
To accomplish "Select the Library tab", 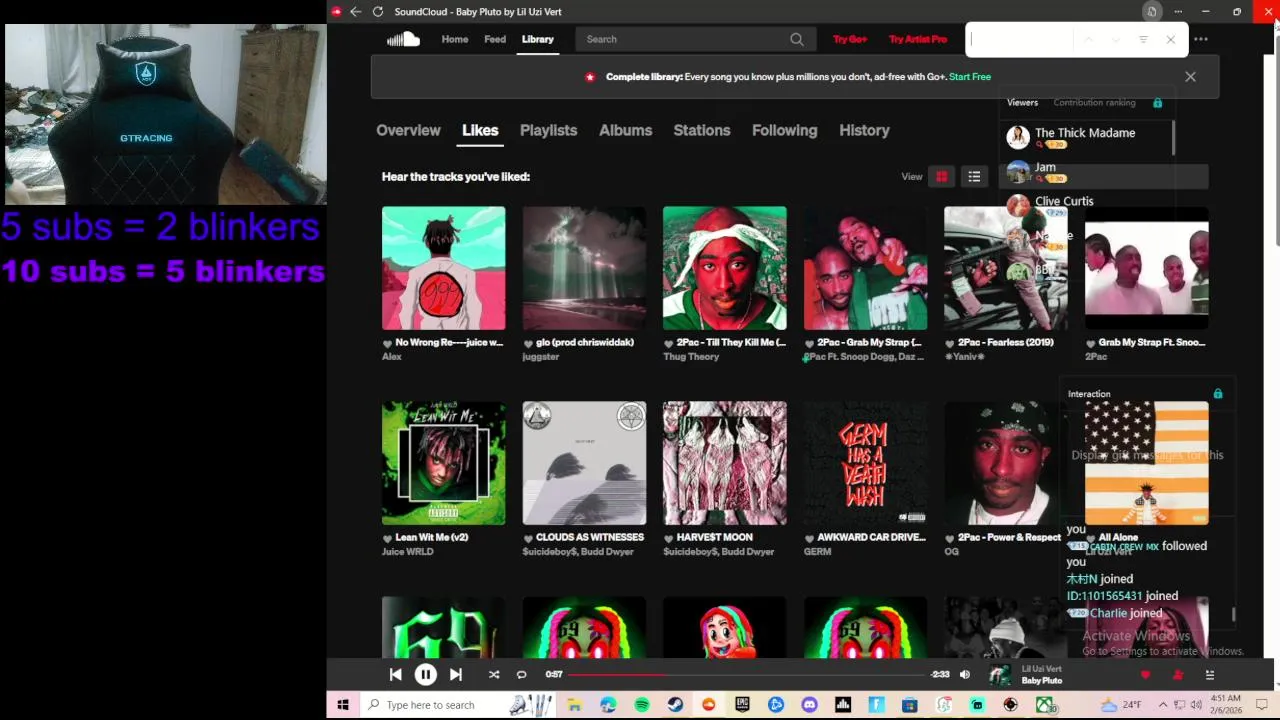I will [537, 39].
